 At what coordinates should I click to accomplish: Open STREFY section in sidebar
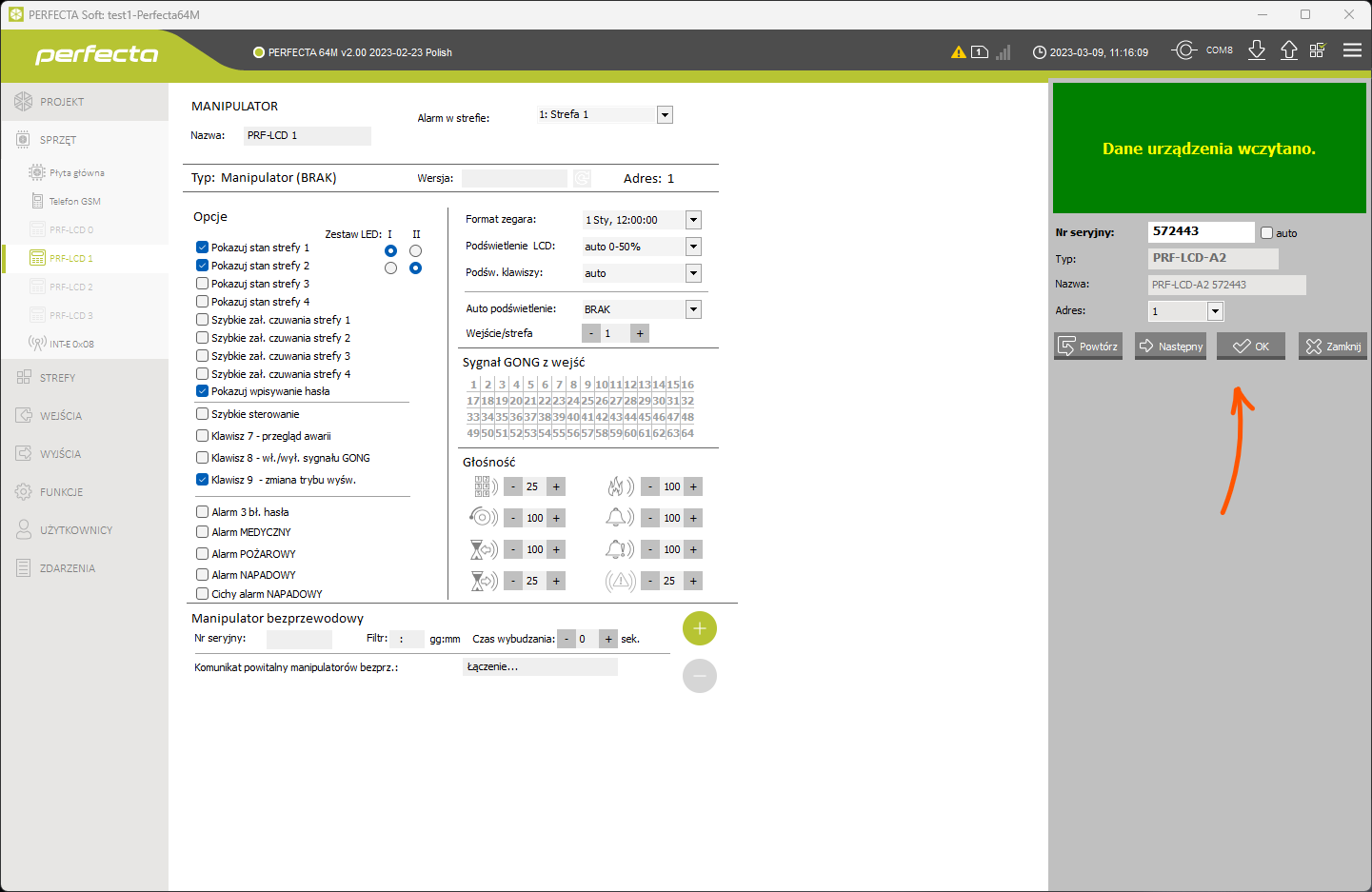tap(85, 378)
